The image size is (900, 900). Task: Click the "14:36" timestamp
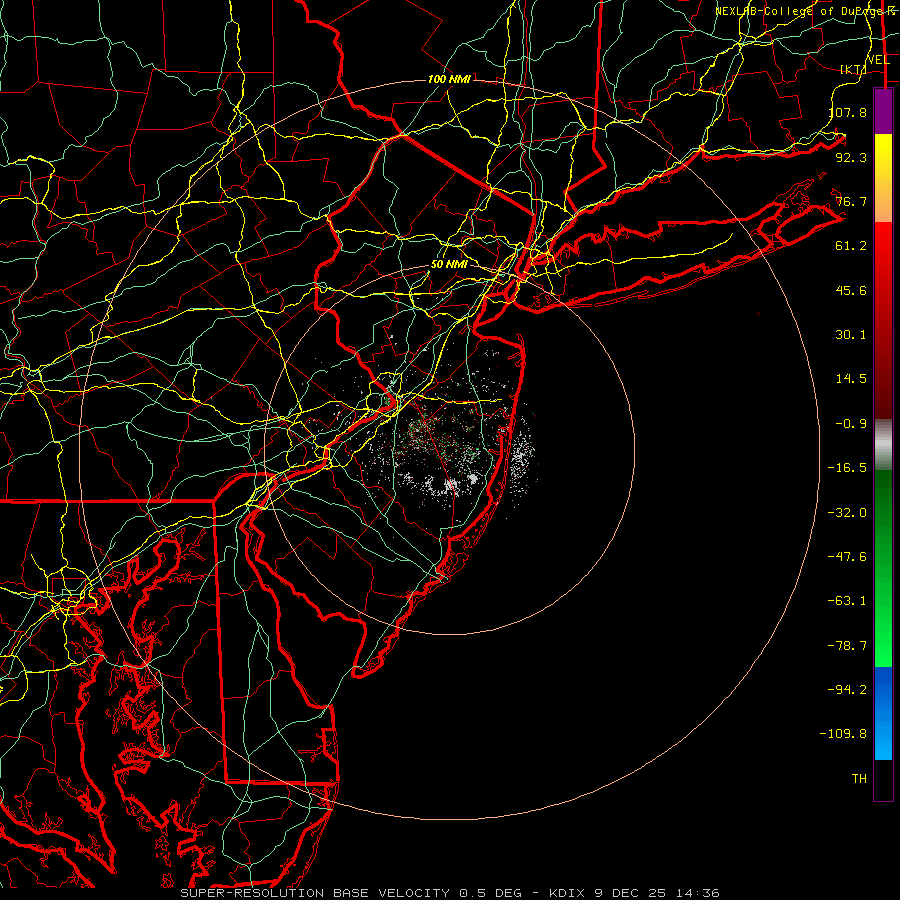698,893
